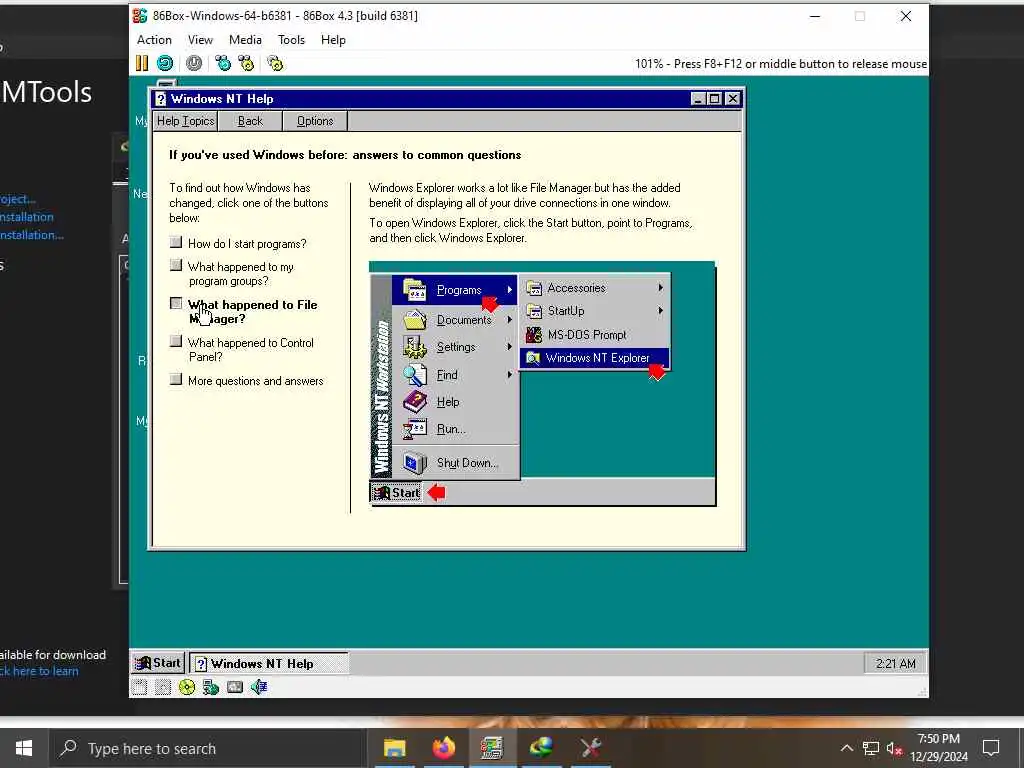Minimize the 86Box emulator window

click(814, 16)
